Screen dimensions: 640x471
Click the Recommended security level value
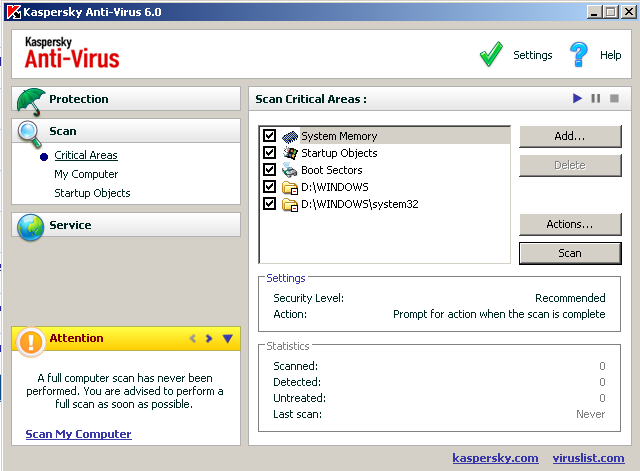click(x=570, y=298)
